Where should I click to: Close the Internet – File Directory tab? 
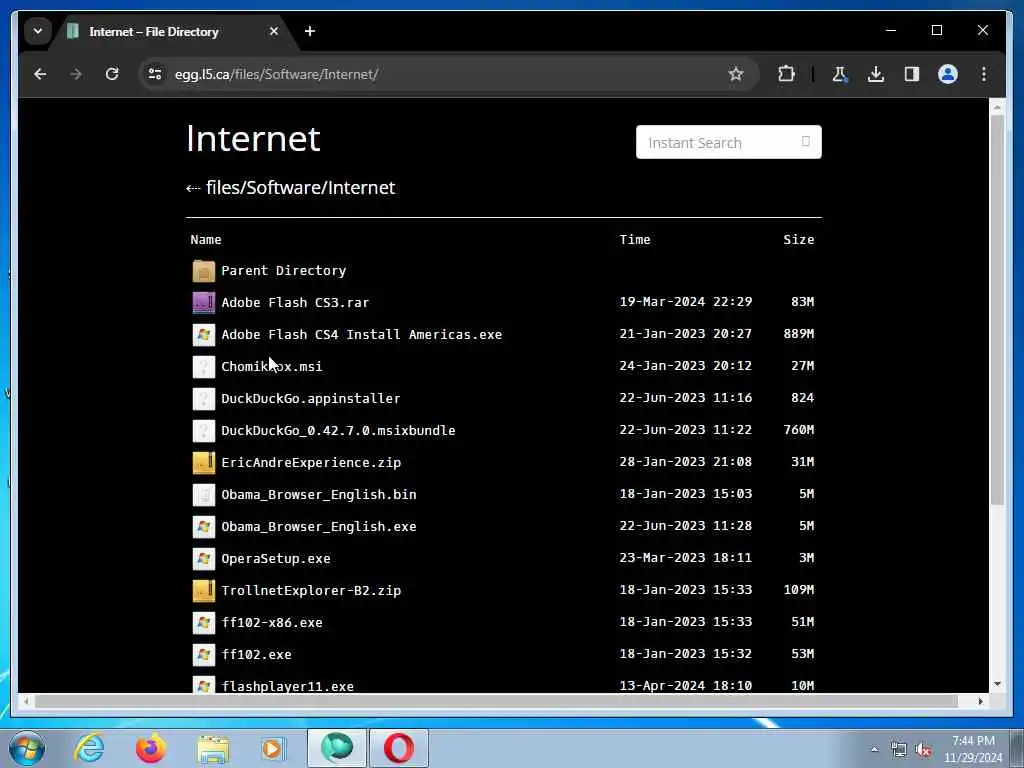click(x=274, y=31)
